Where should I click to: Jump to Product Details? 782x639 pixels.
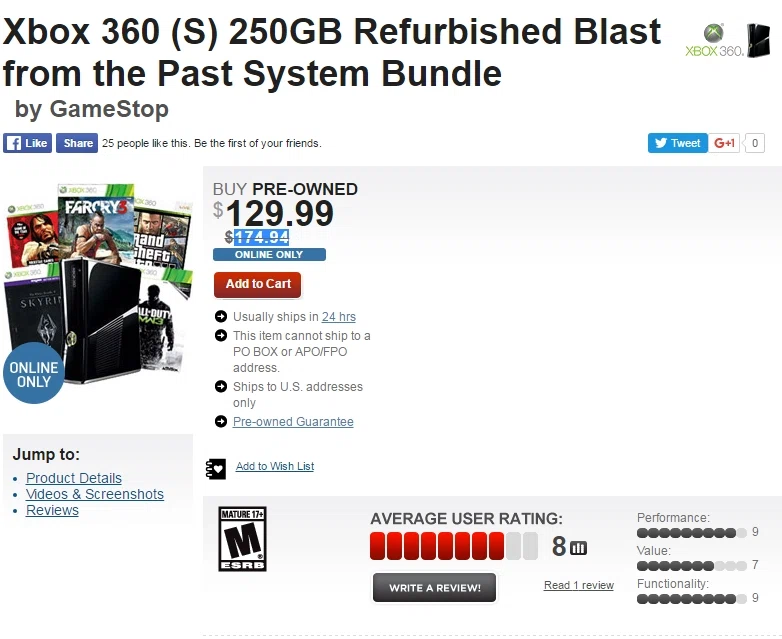(x=74, y=478)
